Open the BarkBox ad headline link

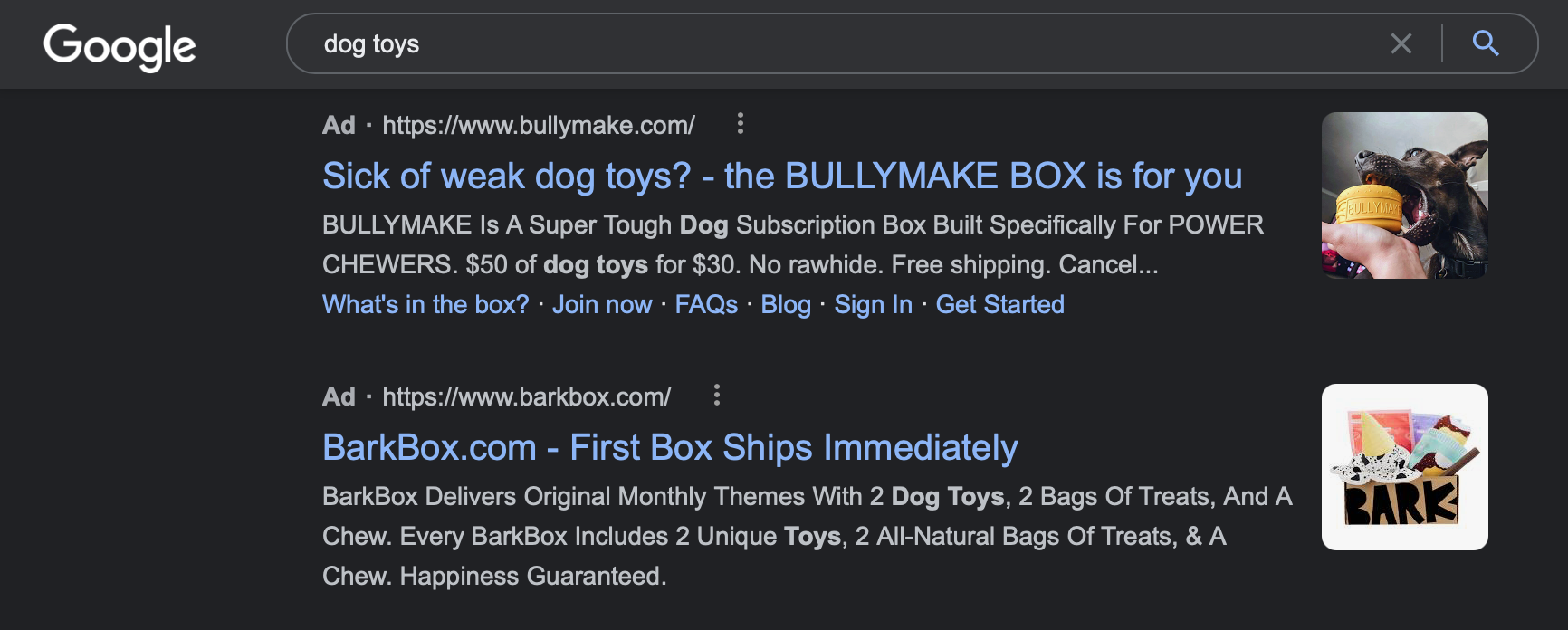pos(670,446)
